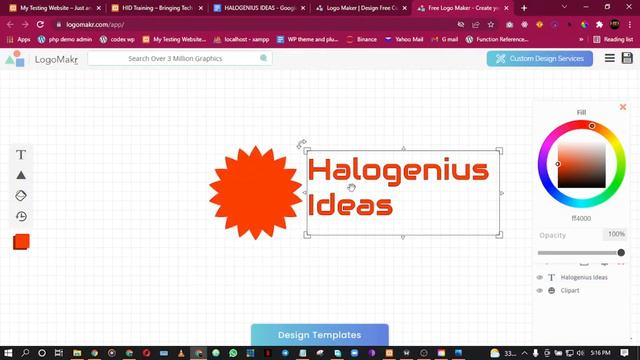Open the notification center
The width and height of the screenshot is (640, 360).
[x=624, y=353]
